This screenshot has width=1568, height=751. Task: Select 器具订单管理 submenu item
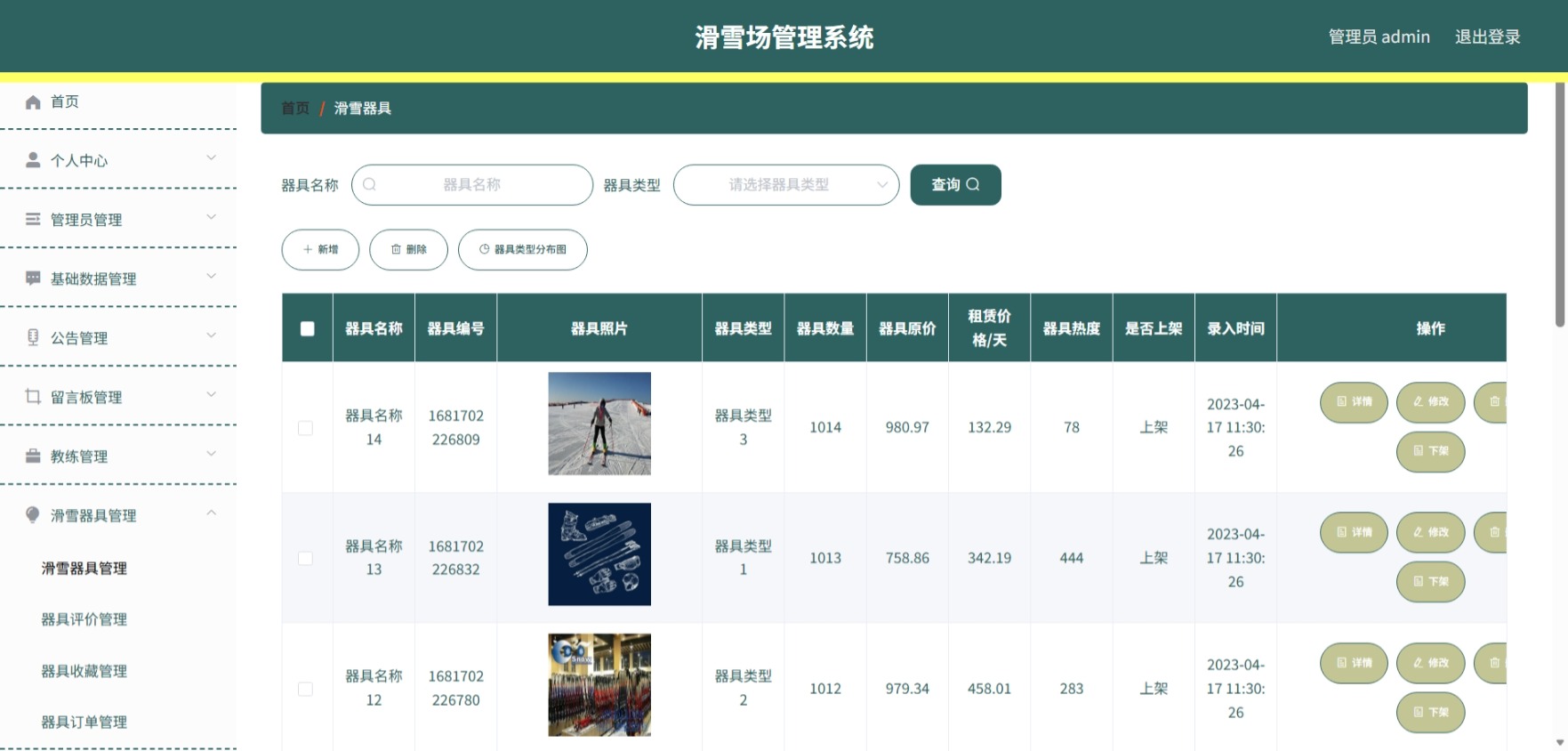click(84, 722)
